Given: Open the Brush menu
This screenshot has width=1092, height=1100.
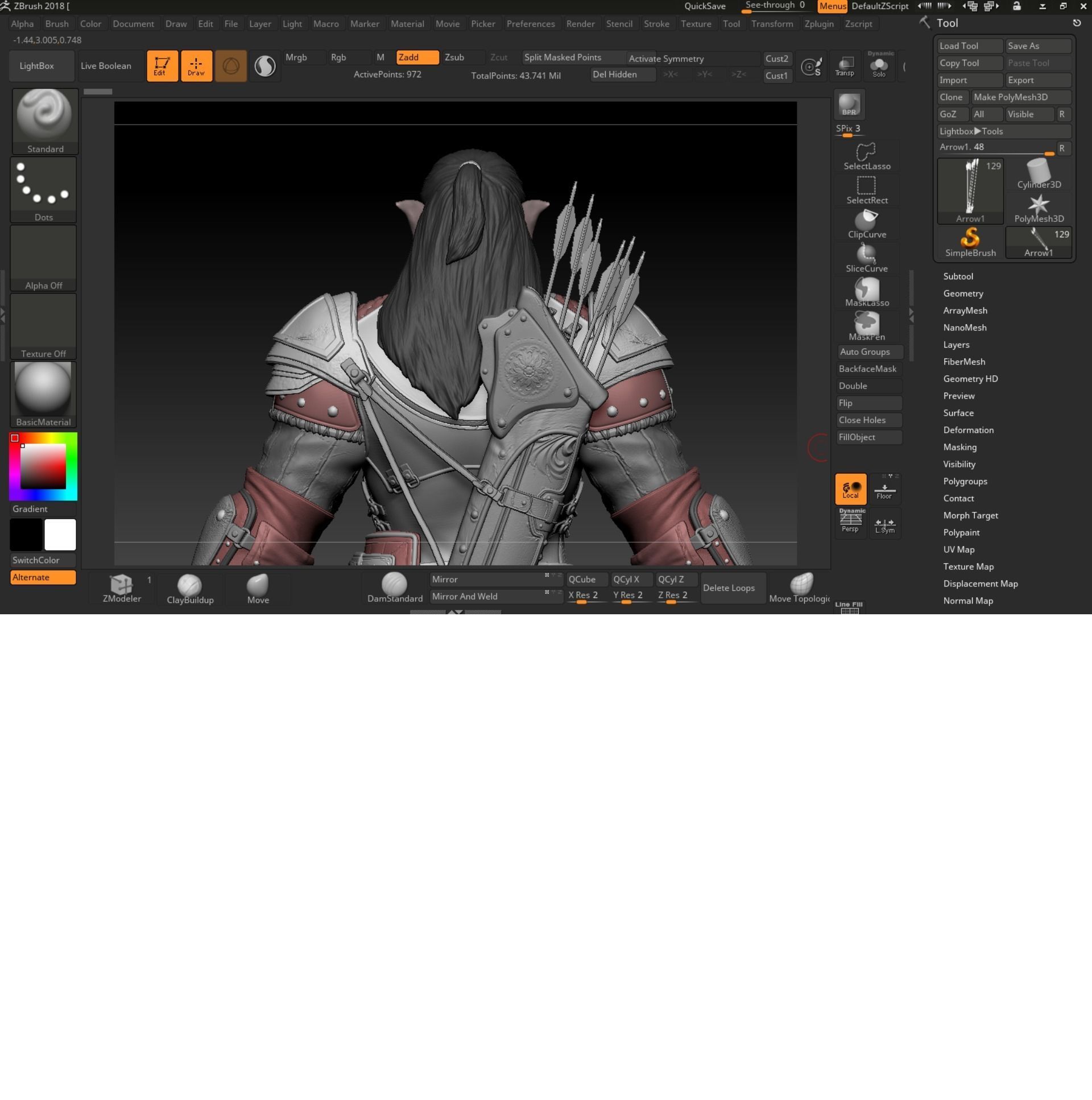Looking at the screenshot, I should [x=56, y=24].
